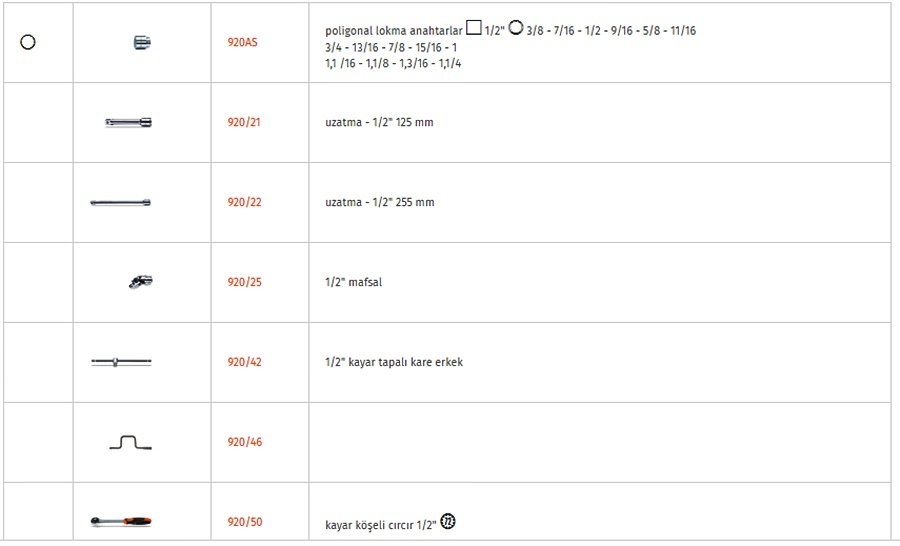Open the 920/21 product code link

tap(244, 122)
